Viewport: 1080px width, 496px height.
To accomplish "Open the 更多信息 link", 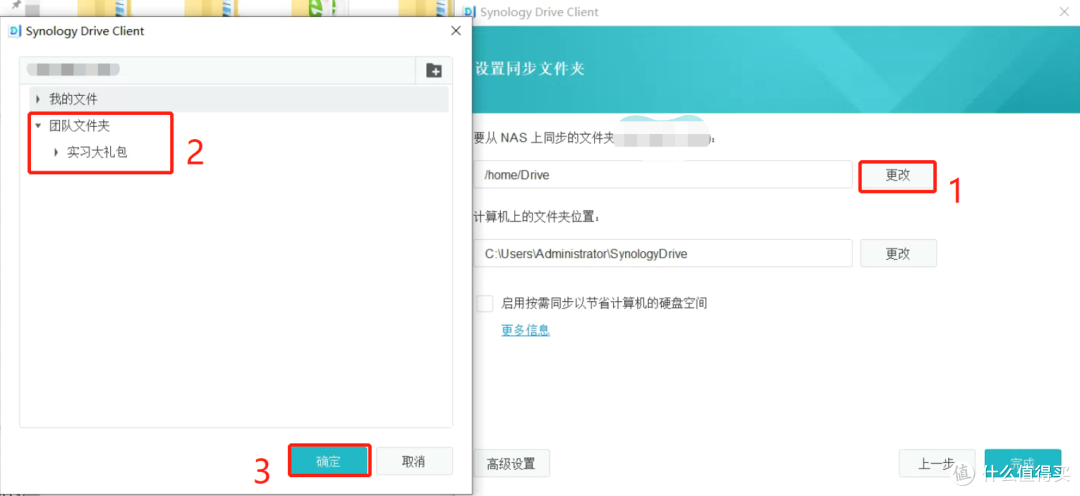I will [526, 330].
